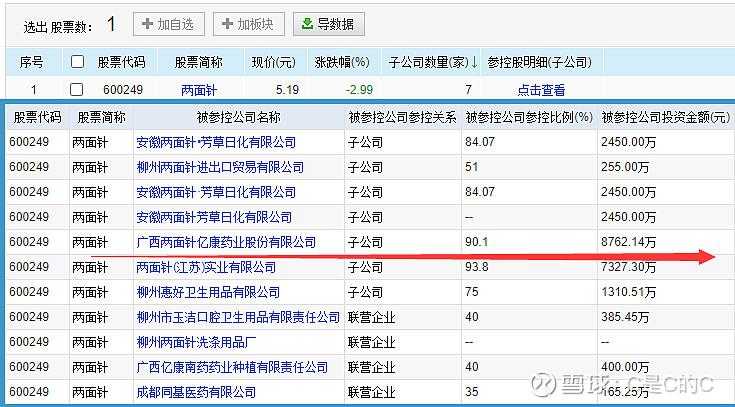
Task: Select the 涨跌幅(%) column header
Action: click(x=342, y=62)
